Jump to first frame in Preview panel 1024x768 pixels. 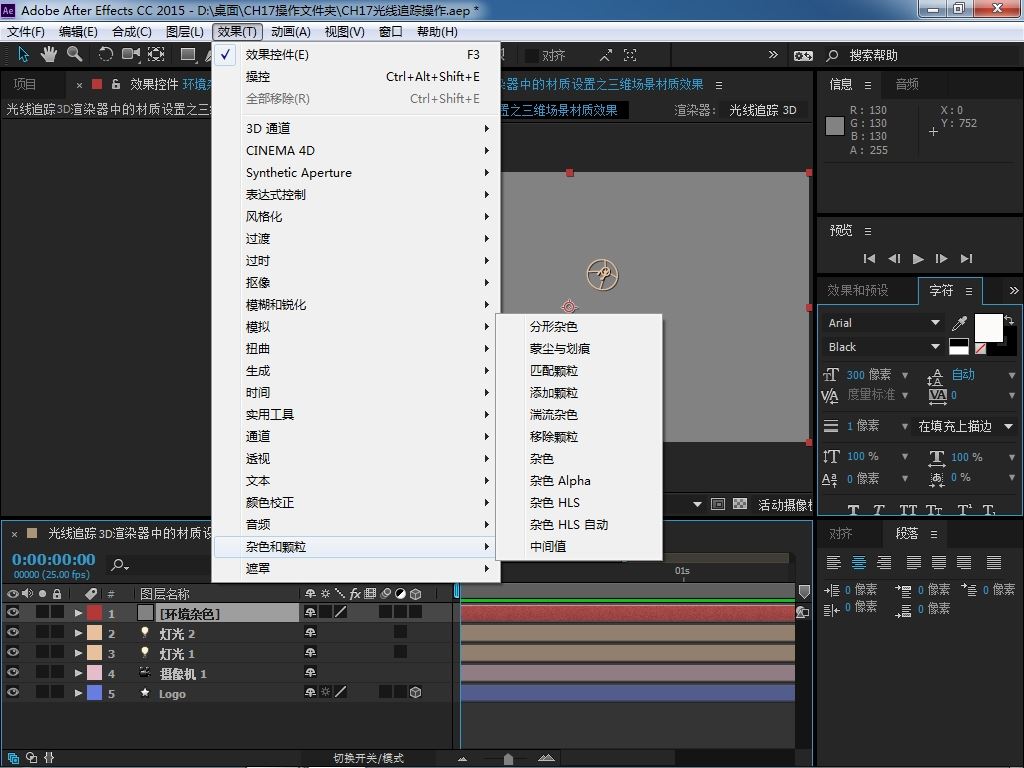coord(869,259)
